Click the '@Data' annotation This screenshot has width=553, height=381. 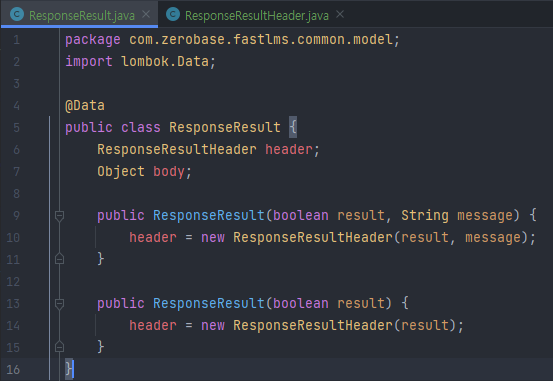click(85, 105)
